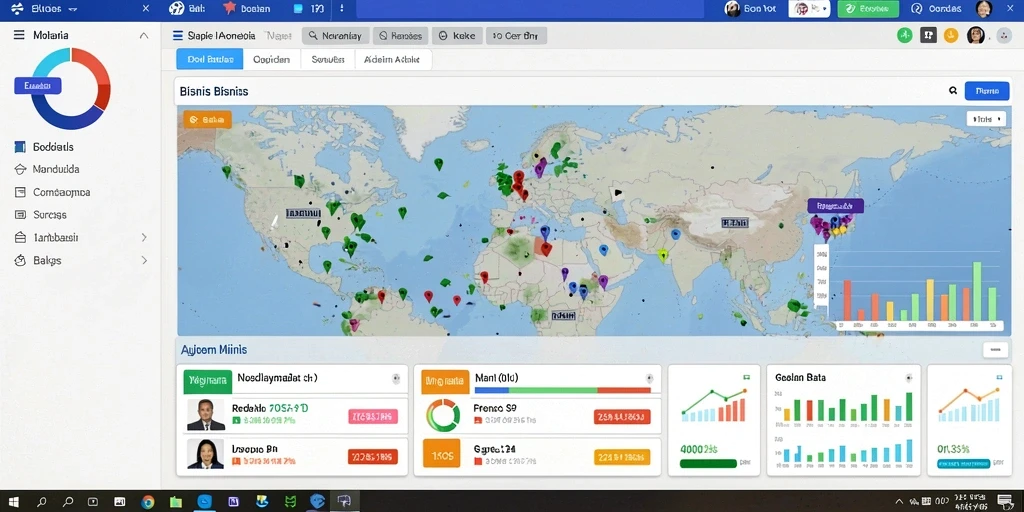Select the 'Doil Badas' tab

click(x=210, y=59)
